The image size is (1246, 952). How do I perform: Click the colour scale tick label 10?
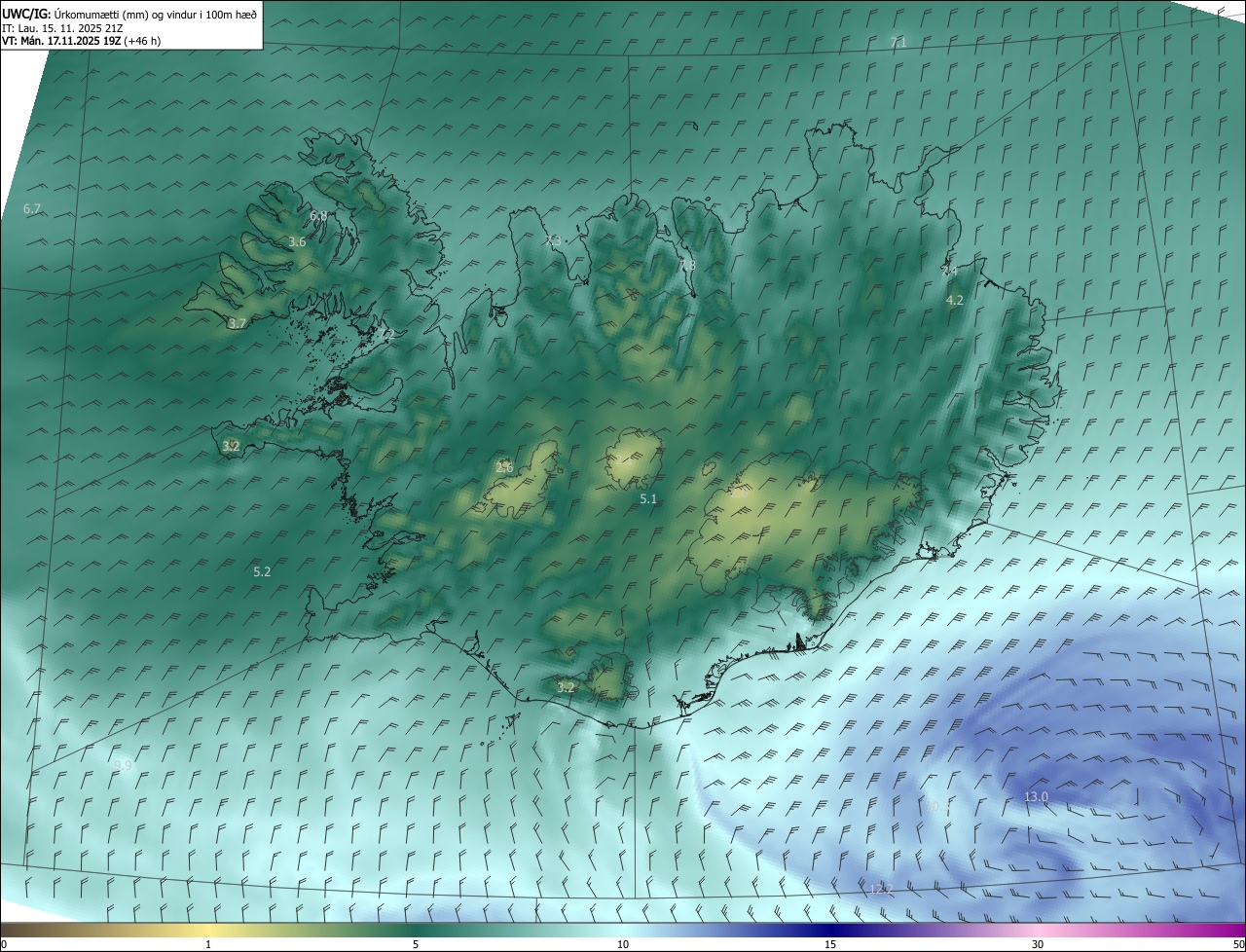click(623, 944)
